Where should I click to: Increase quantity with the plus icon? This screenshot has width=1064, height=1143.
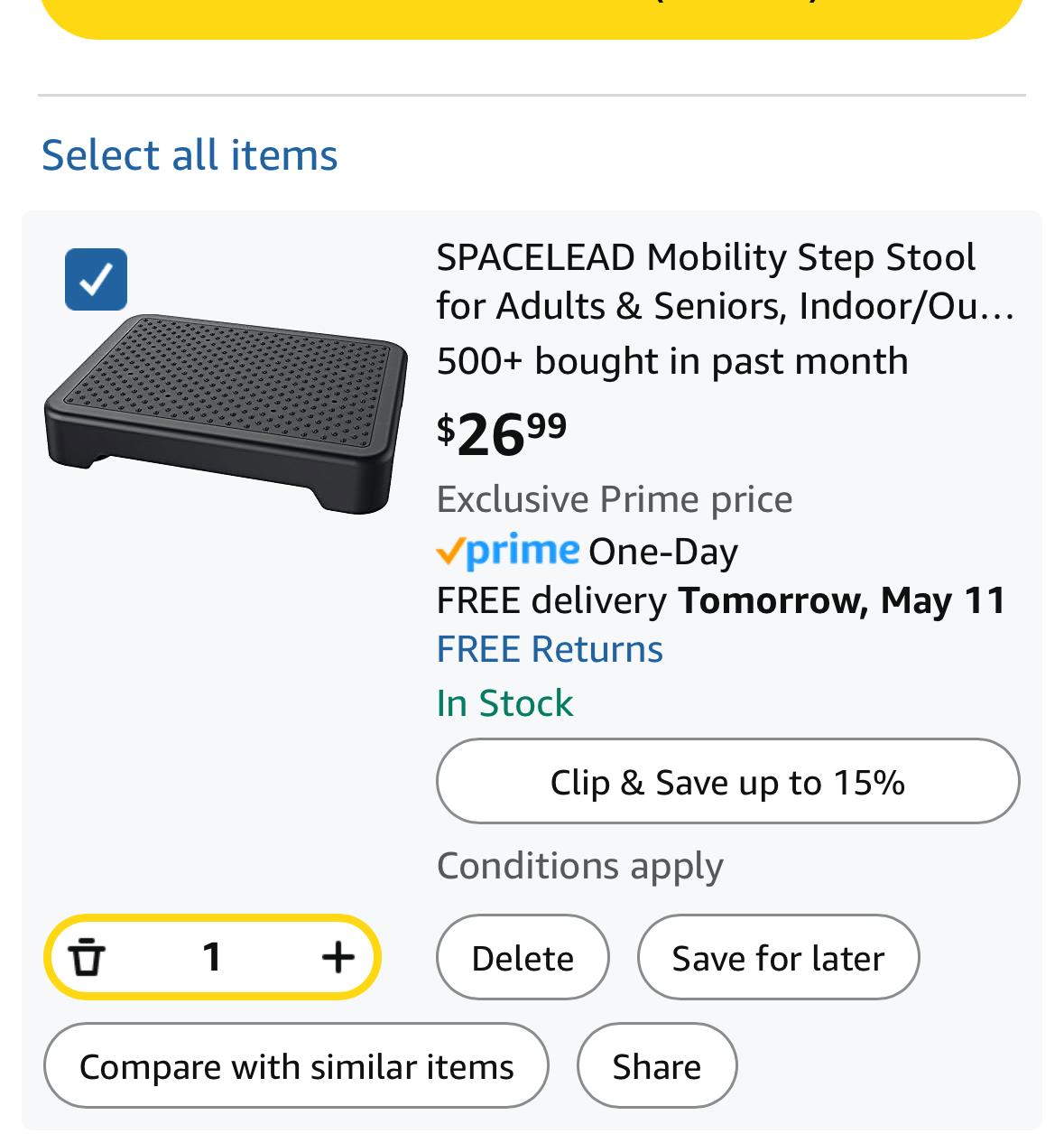338,957
